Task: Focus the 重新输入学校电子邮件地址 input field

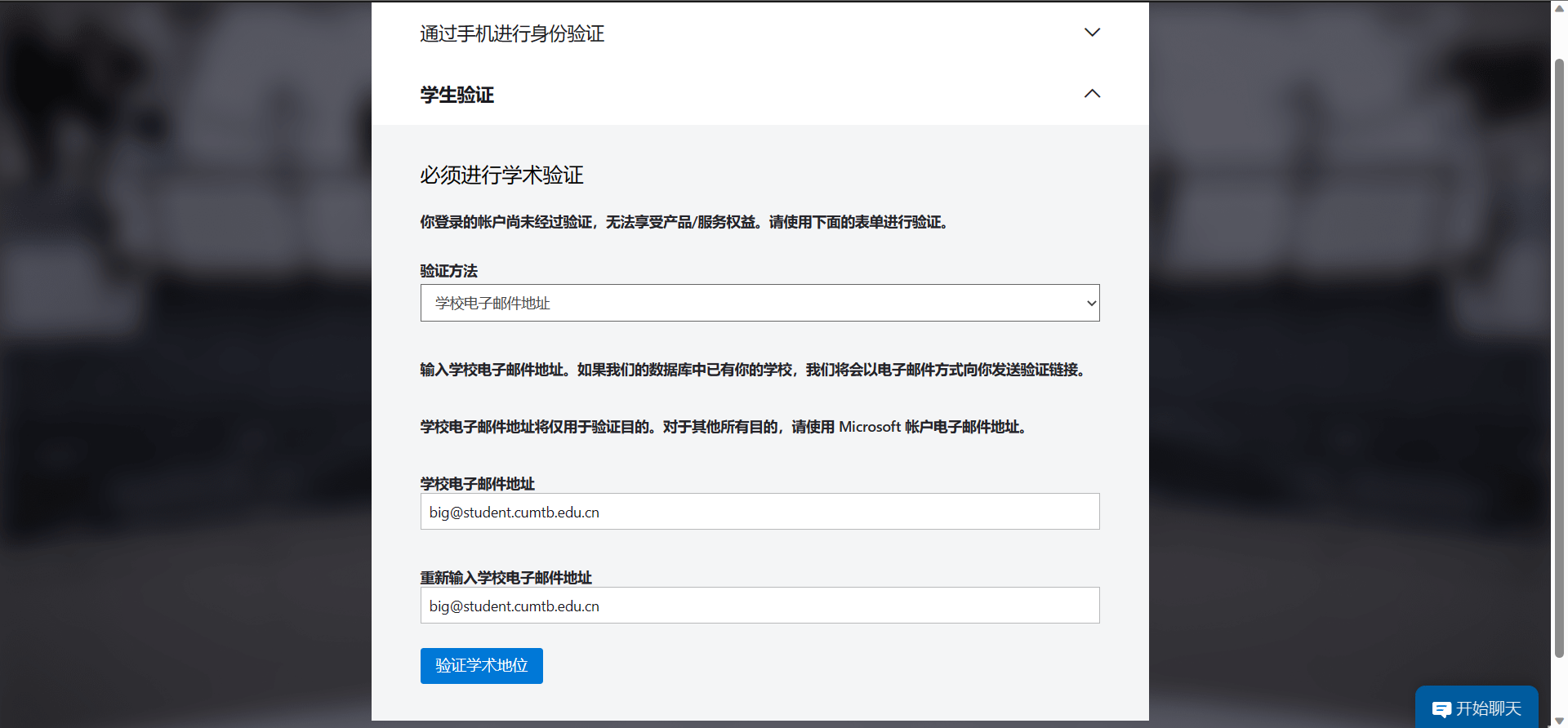Action: coord(759,606)
